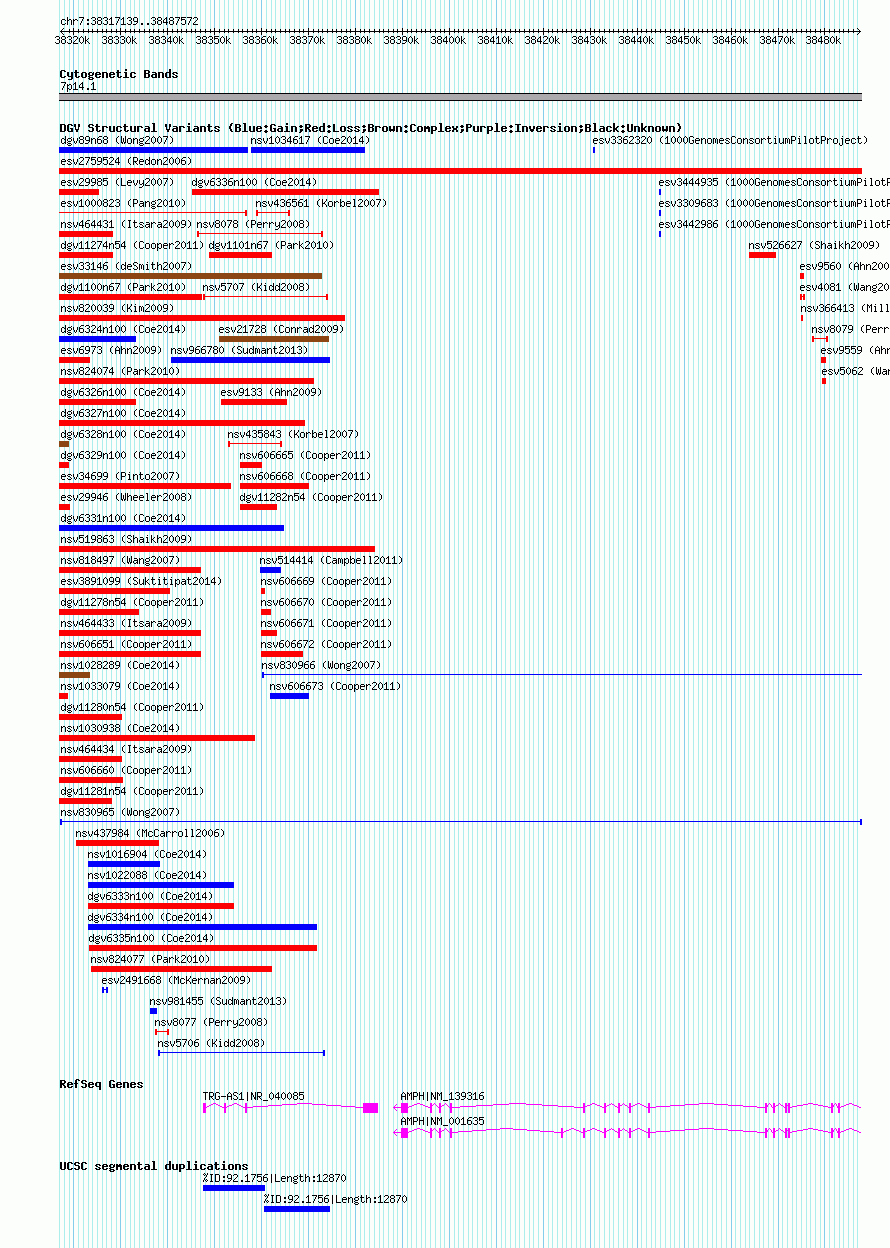Open dgv11282n54 (Cooper2011) variant

310,497
